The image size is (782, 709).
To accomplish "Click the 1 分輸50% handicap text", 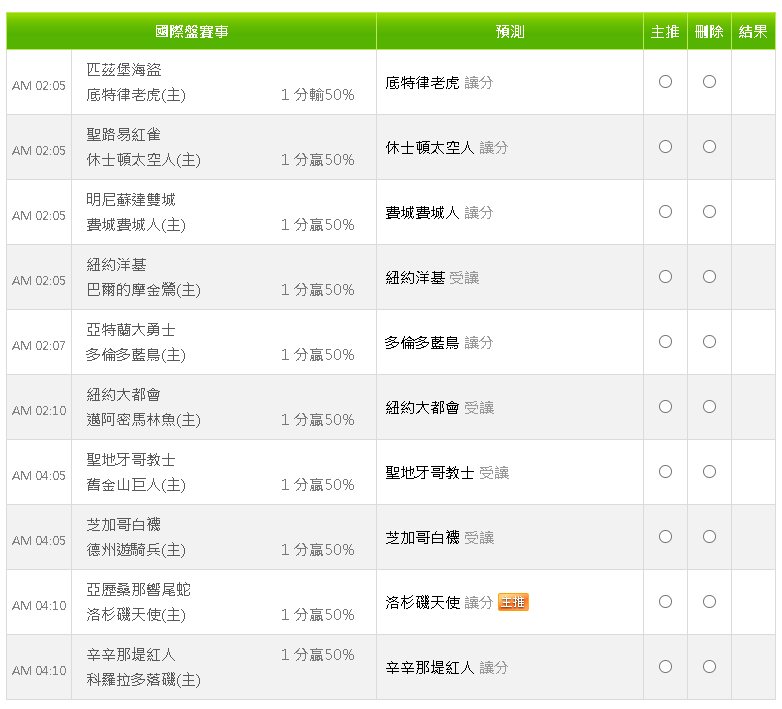I will (x=318, y=95).
